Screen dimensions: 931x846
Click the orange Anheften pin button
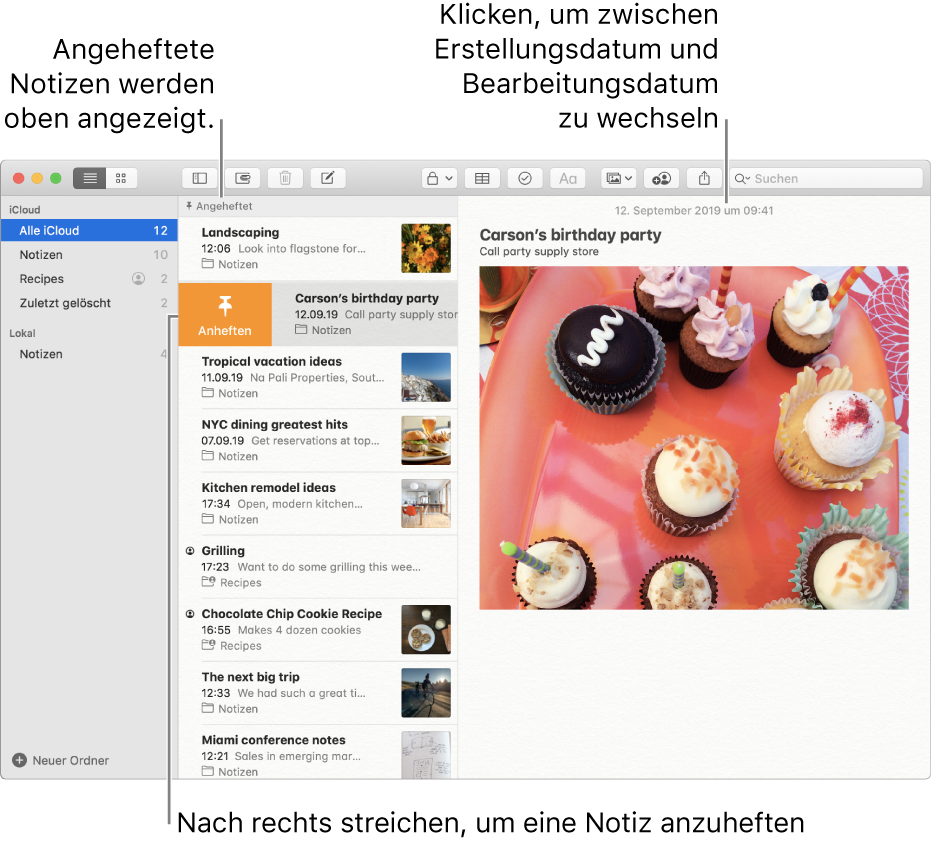224,314
